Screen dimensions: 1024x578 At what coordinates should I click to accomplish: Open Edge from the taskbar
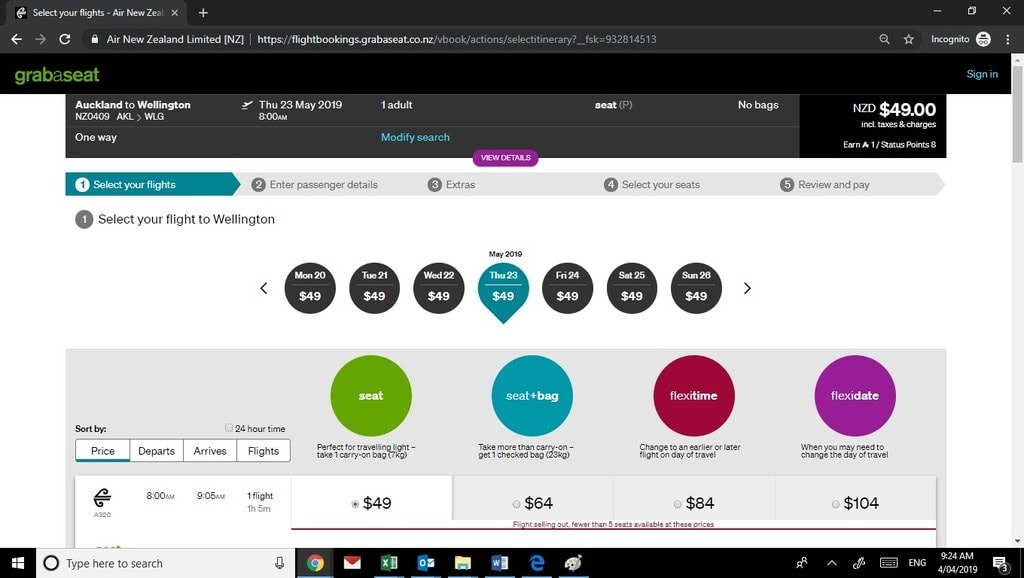point(537,563)
